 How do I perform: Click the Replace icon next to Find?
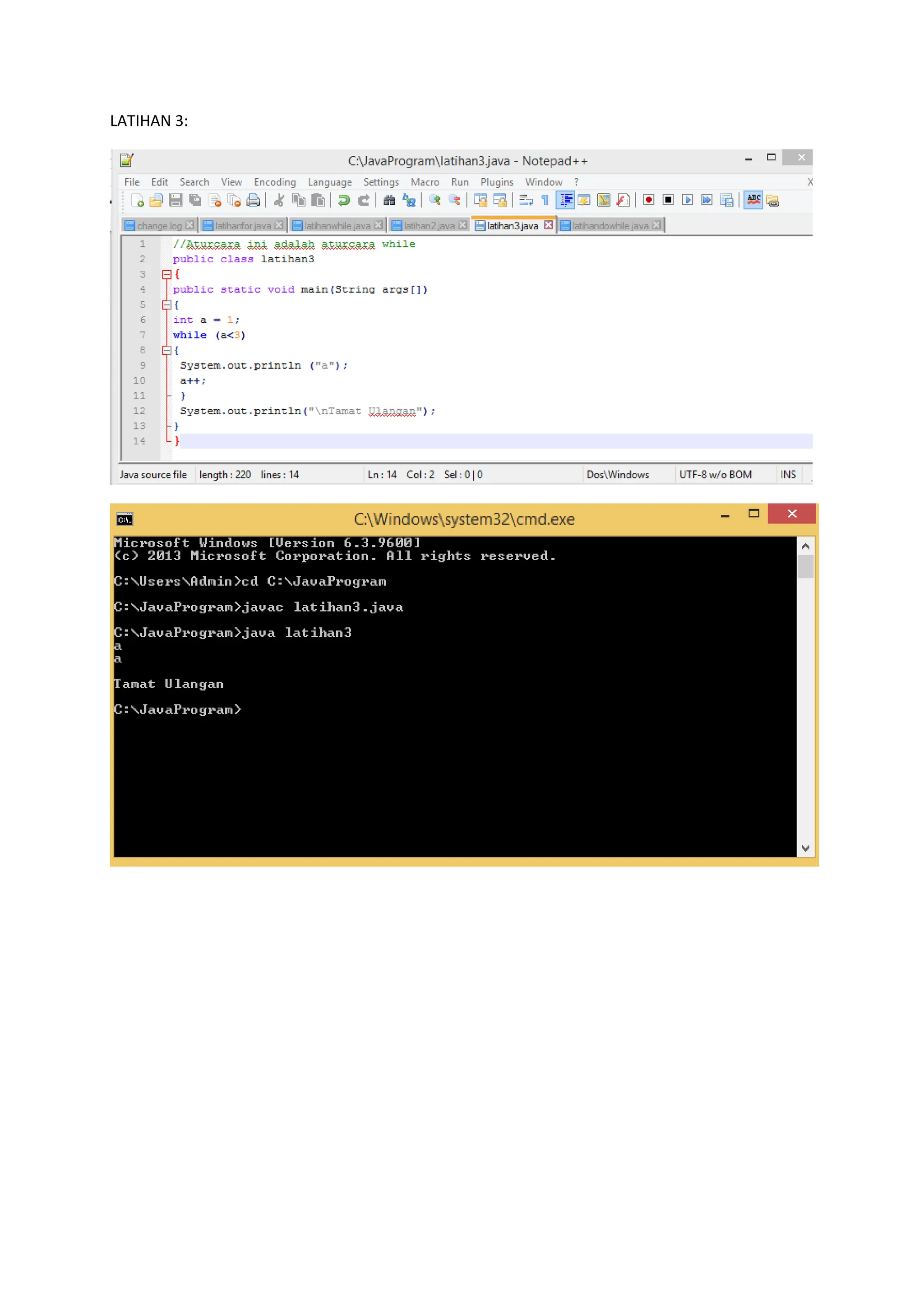408,200
